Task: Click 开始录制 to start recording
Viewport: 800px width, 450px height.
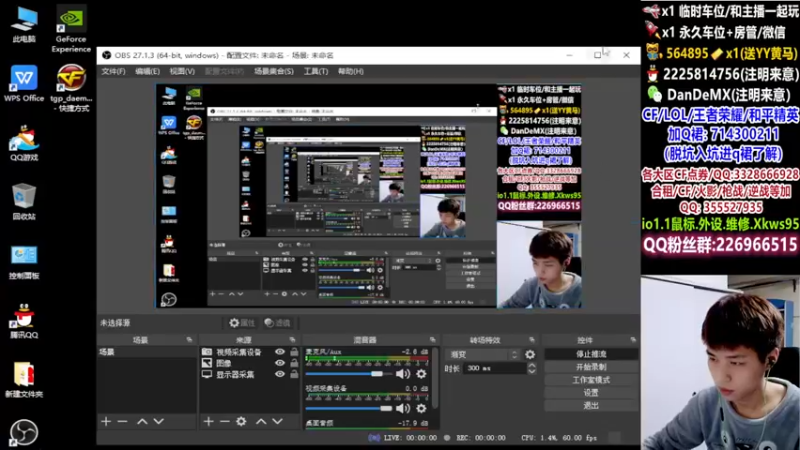Action: tap(591, 367)
